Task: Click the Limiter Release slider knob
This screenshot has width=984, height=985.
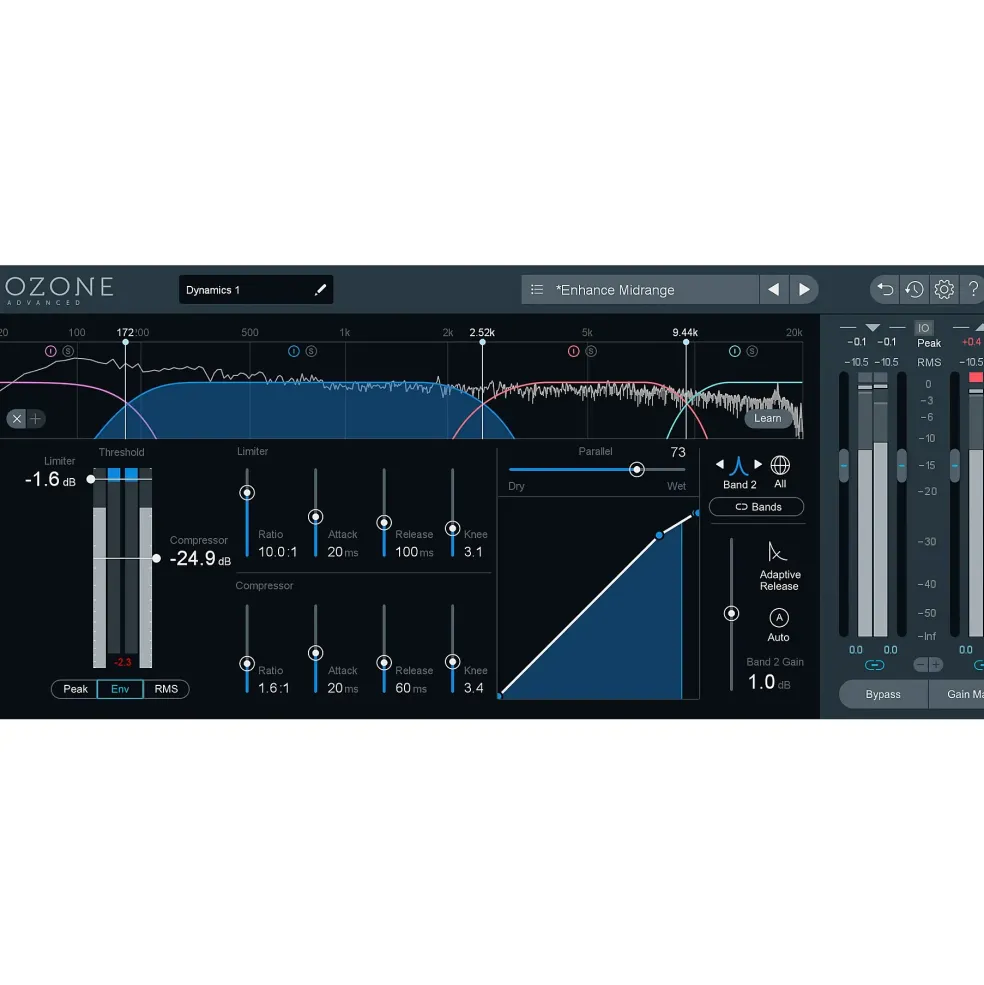Action: (x=384, y=523)
